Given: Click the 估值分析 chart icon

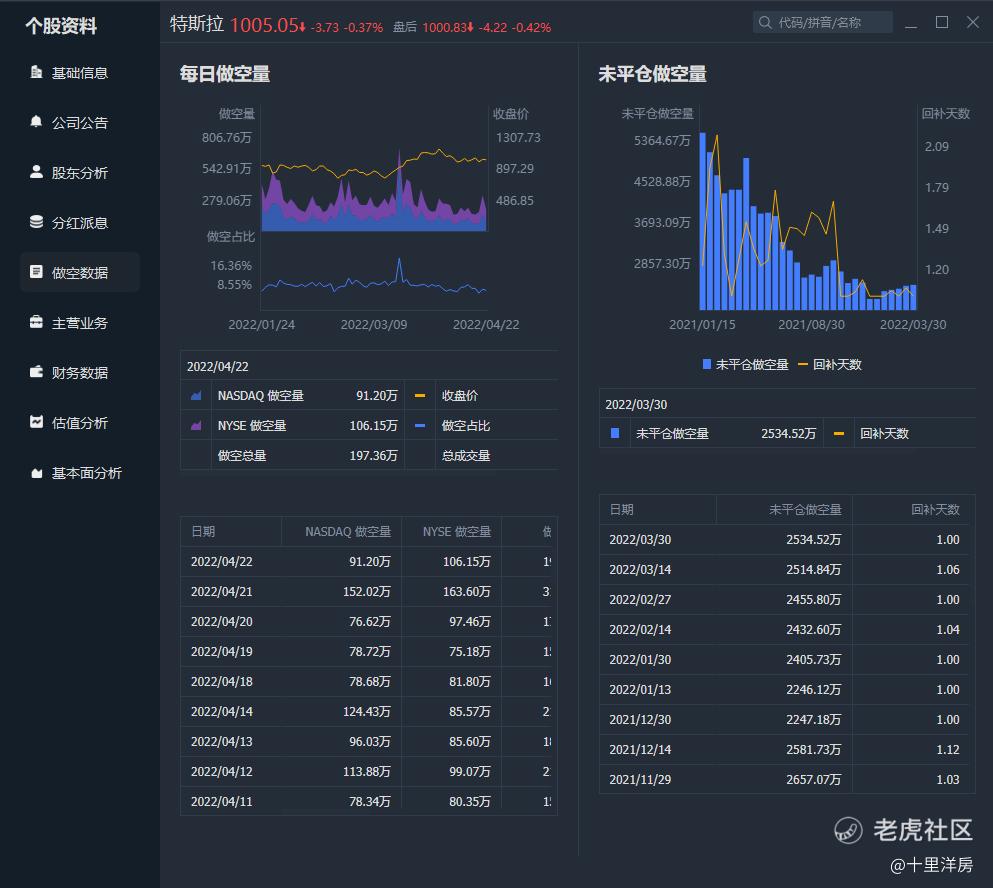Looking at the screenshot, I should (36, 422).
